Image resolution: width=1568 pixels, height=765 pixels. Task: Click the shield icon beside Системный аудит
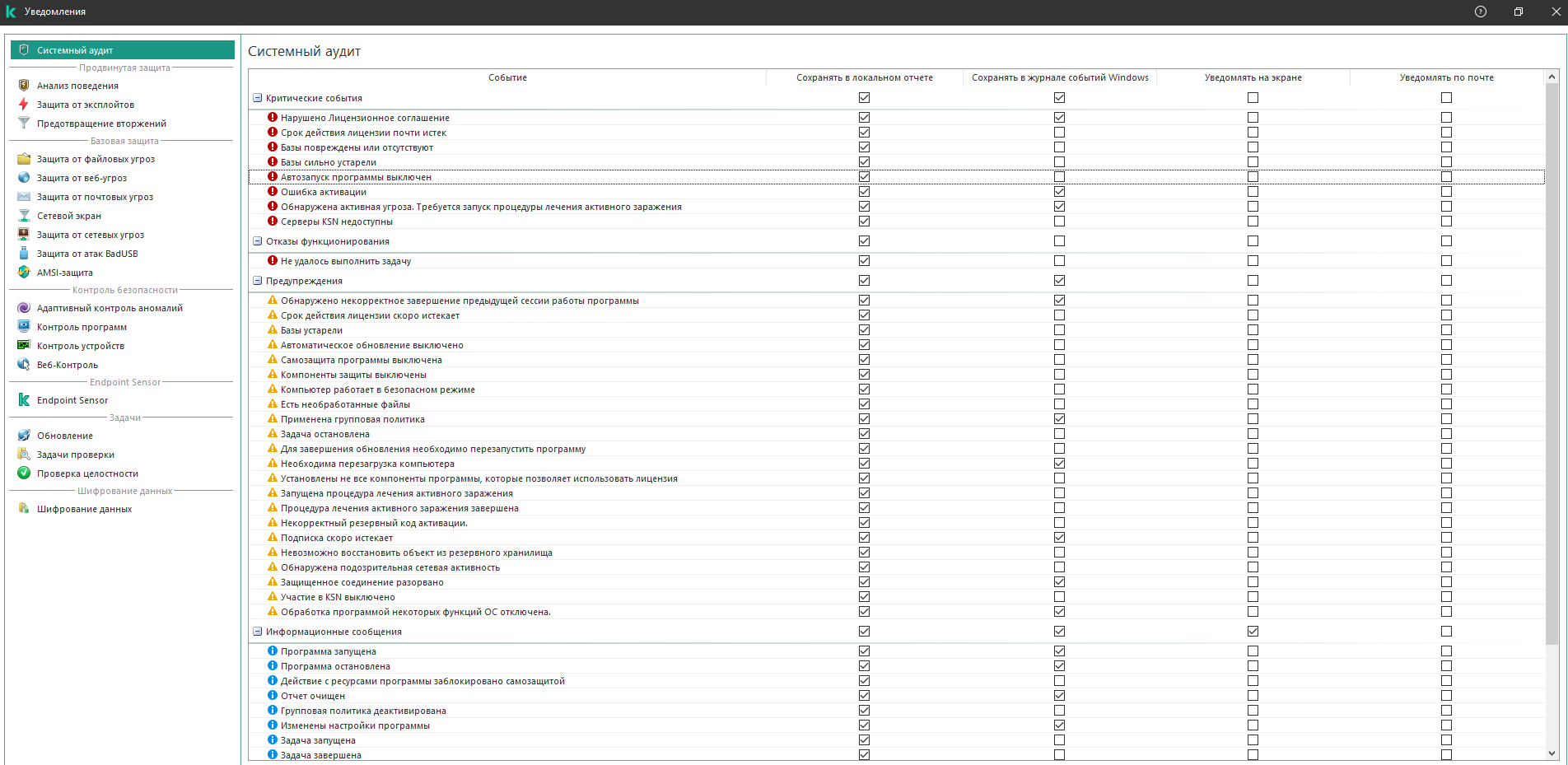tap(24, 50)
